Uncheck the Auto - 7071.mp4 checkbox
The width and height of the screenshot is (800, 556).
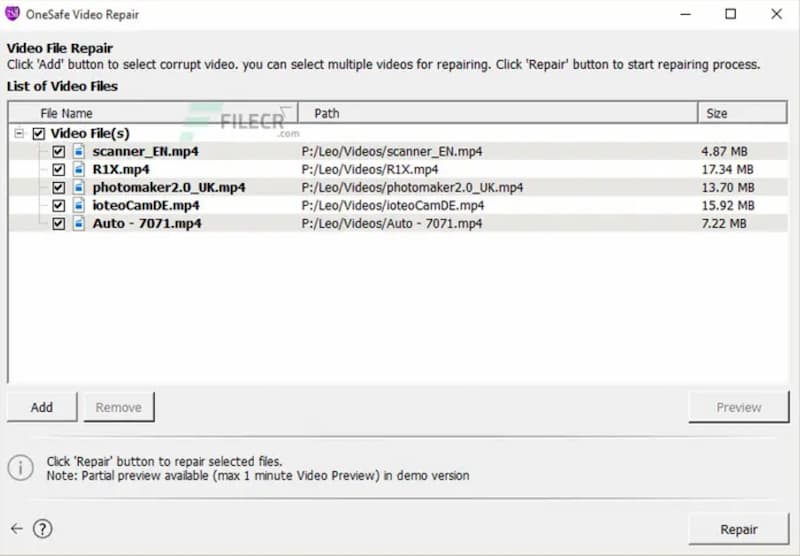click(59, 223)
